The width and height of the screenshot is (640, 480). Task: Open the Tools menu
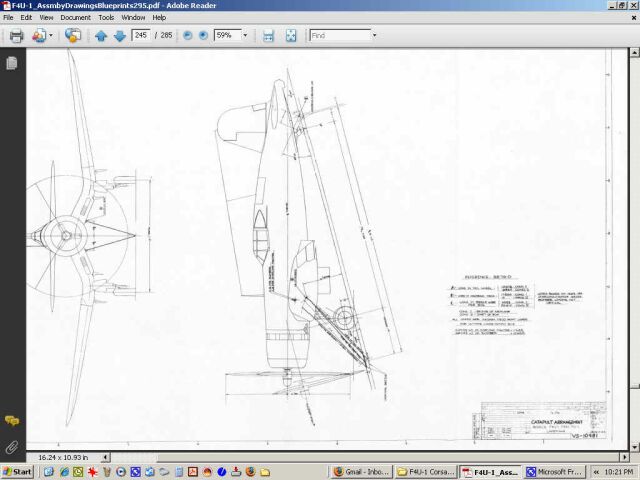[106, 18]
